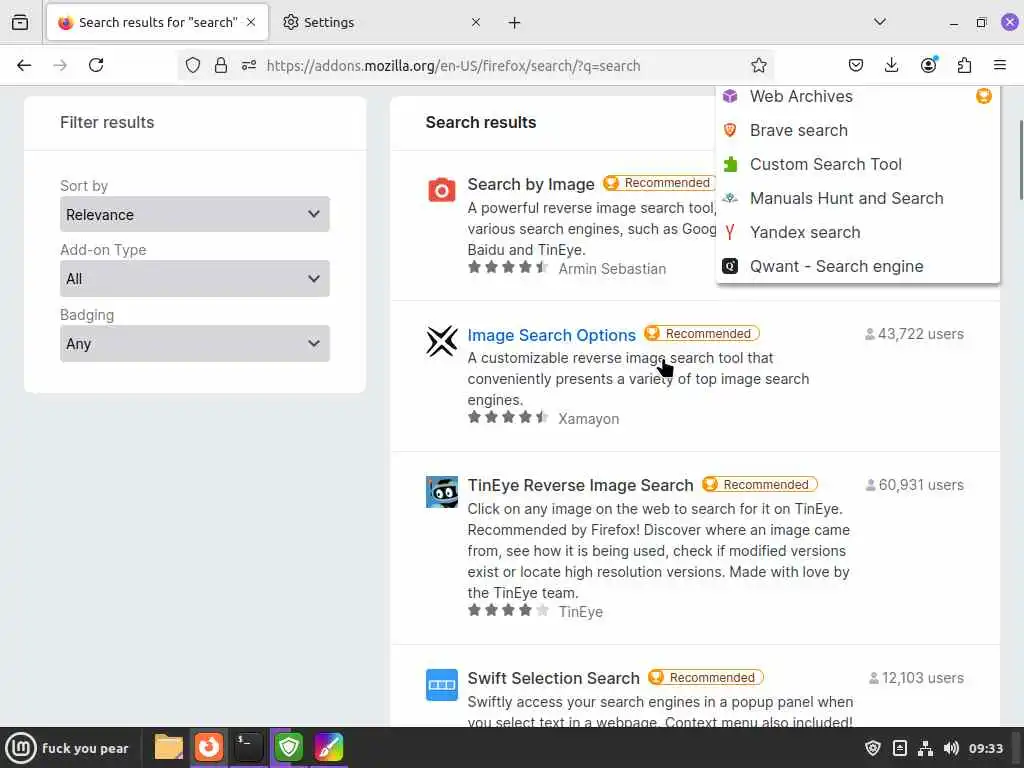Open the Pocket save icon
The height and width of the screenshot is (768, 1024).
(856, 65)
